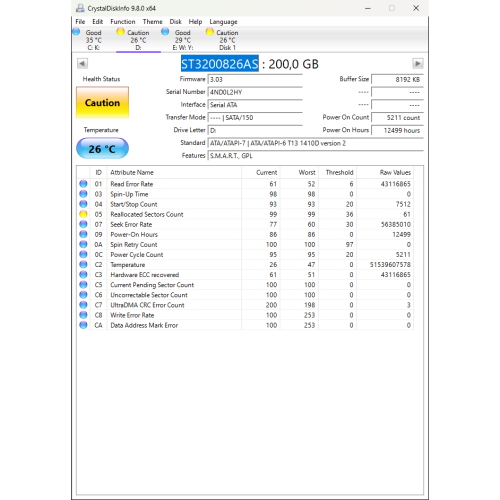The image size is (500, 500).
Task: Click the Buffer Size field 8192 KB
Action: (397, 79)
